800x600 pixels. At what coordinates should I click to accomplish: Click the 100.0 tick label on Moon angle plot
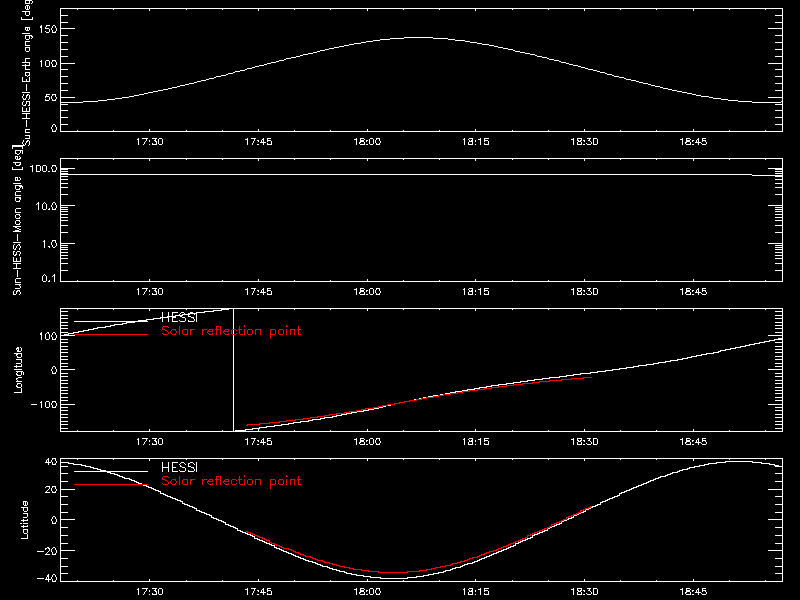click(x=43, y=169)
